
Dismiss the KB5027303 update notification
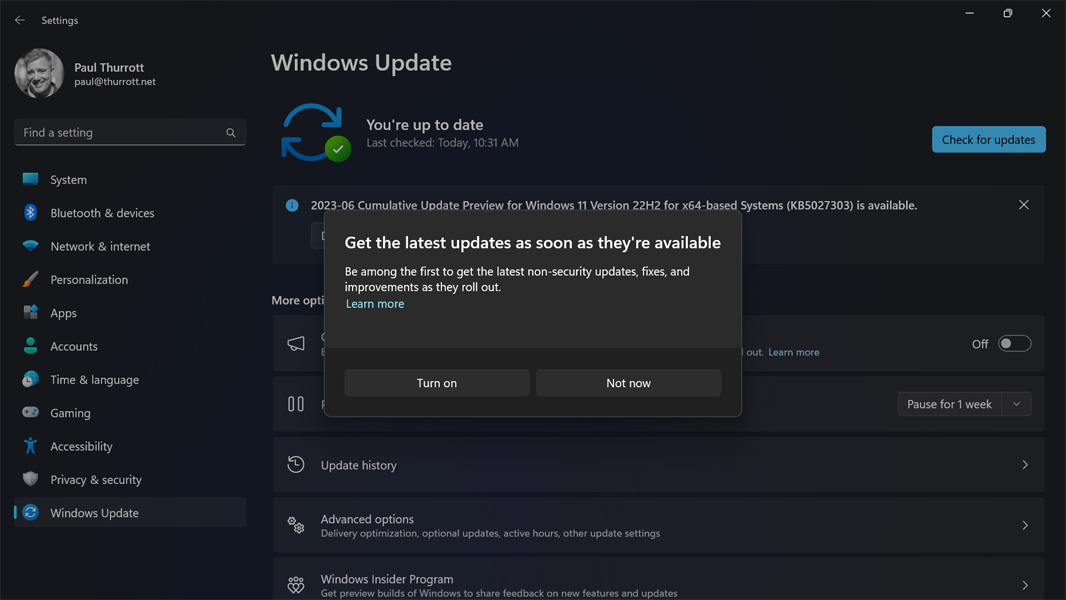[1024, 205]
